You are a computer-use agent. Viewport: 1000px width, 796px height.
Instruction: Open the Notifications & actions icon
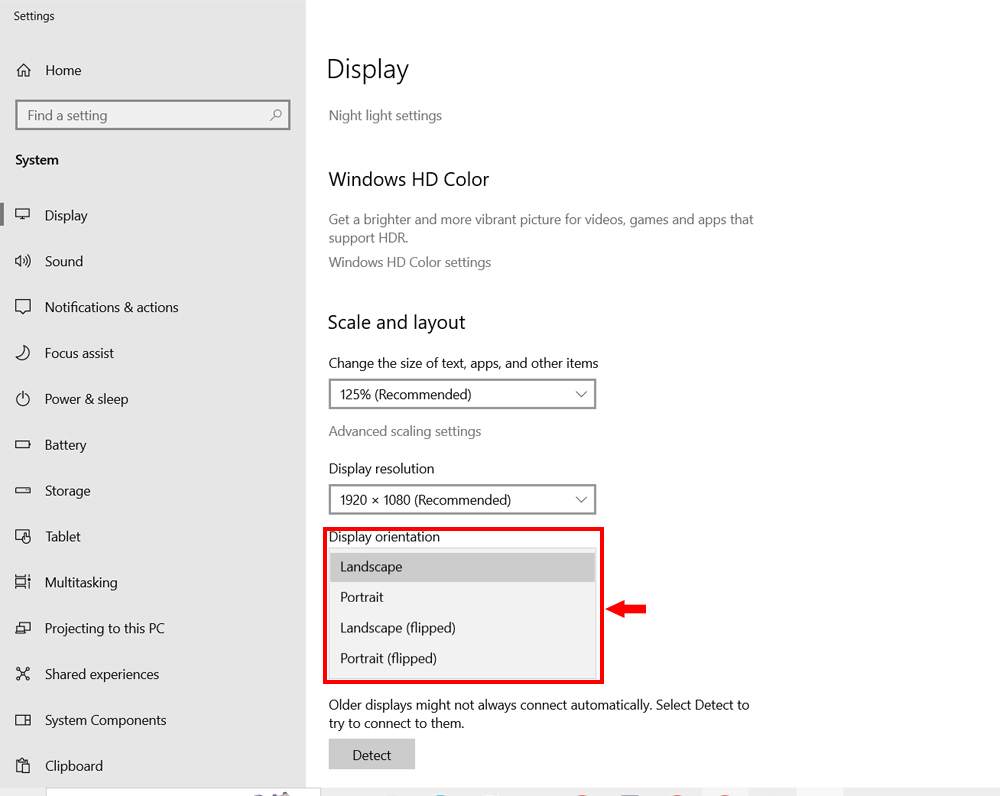click(23, 307)
